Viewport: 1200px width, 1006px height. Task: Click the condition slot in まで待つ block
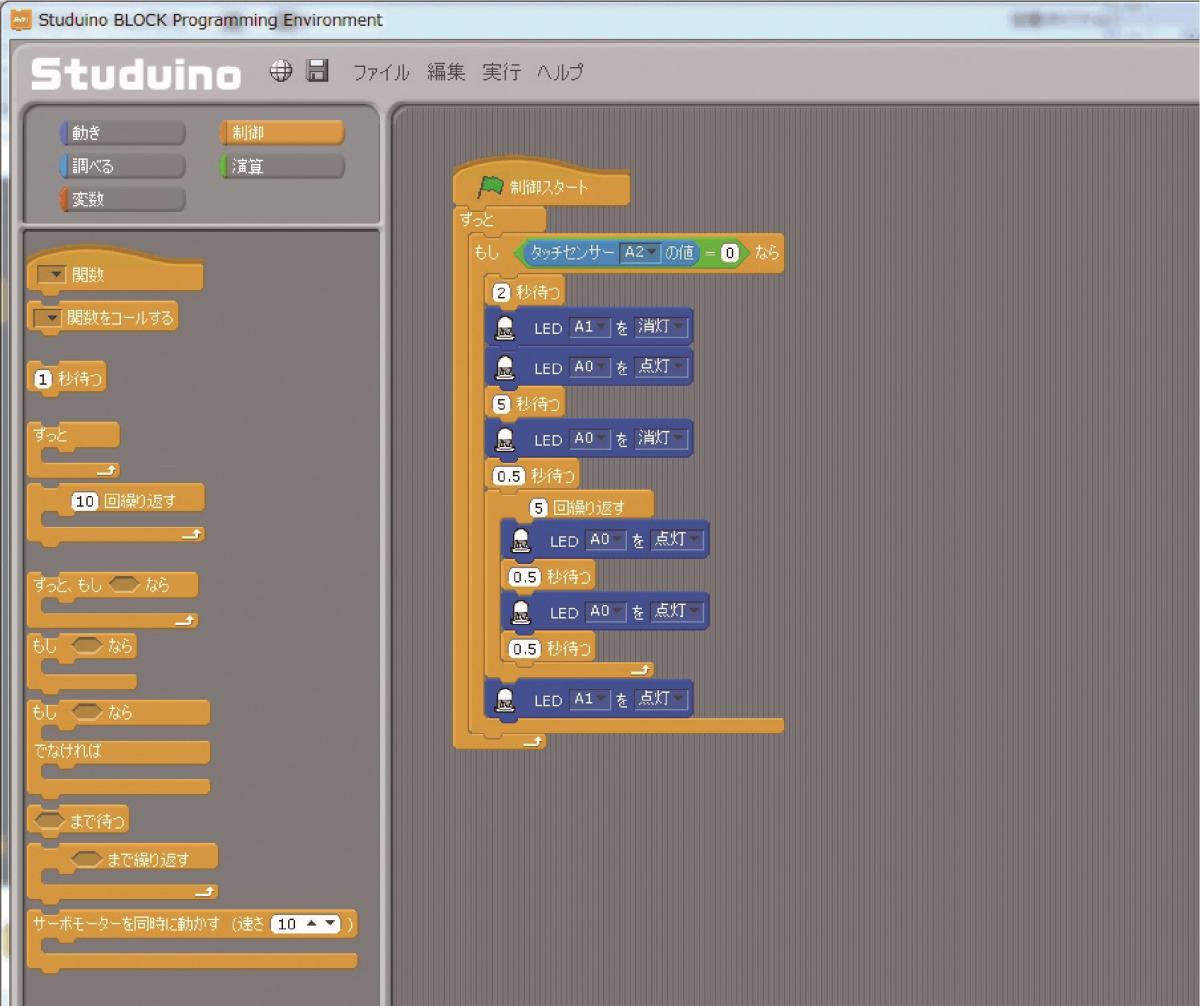49,821
